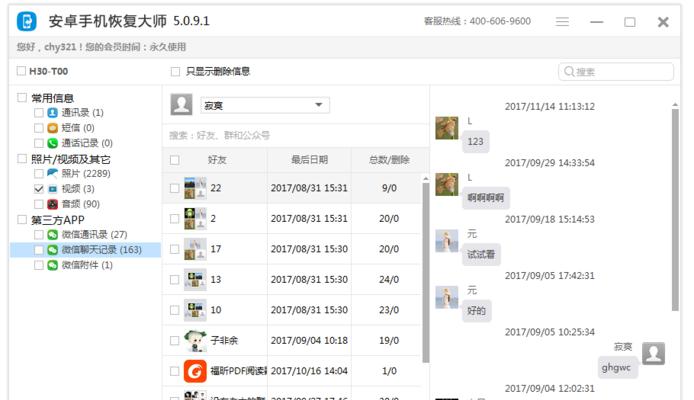Tick the 第三方APP category checkbox
Image resolution: width=694 pixels, height=400 pixels.
[x=22, y=219]
